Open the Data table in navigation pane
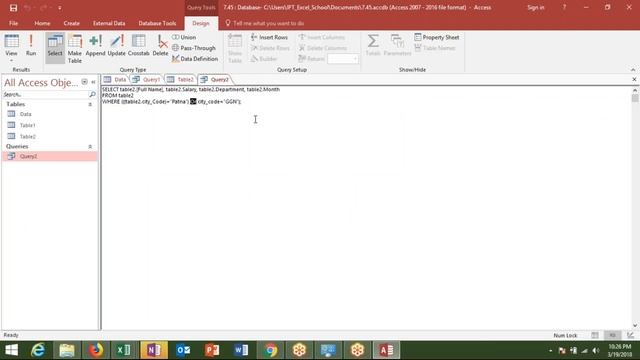This screenshot has height=360, width=640. (25, 114)
